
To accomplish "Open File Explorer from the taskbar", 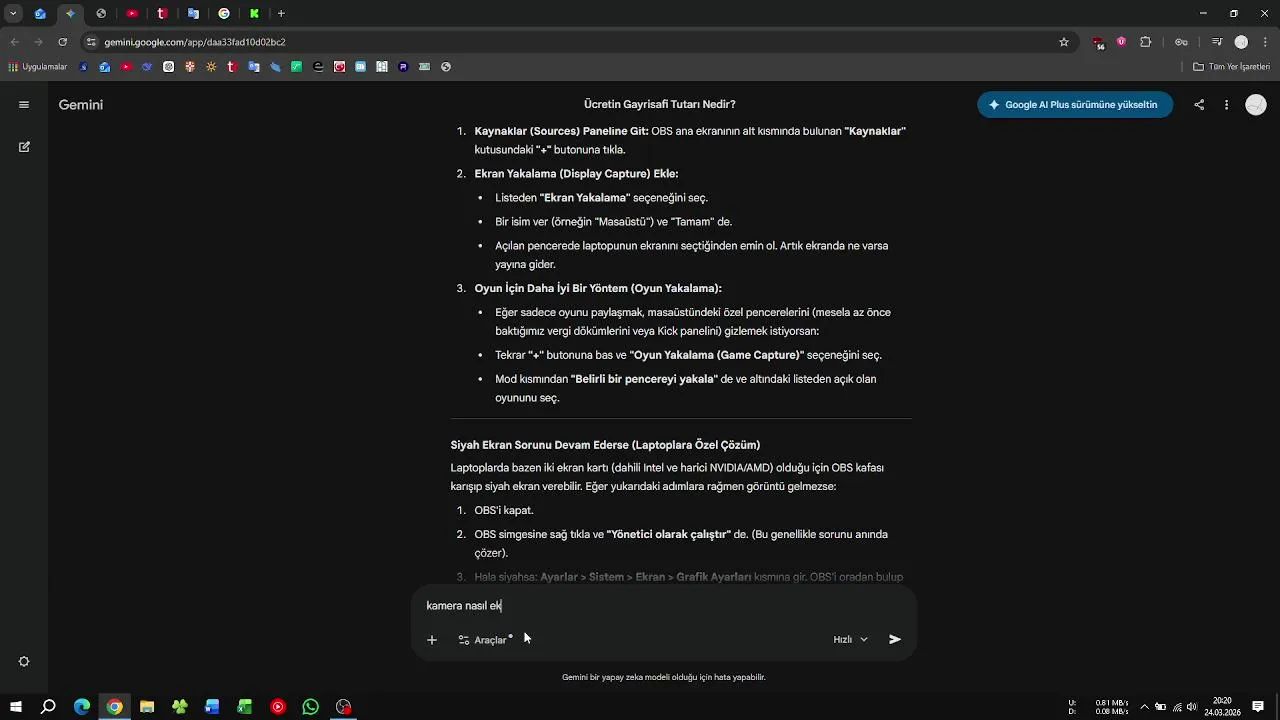I will [x=147, y=707].
